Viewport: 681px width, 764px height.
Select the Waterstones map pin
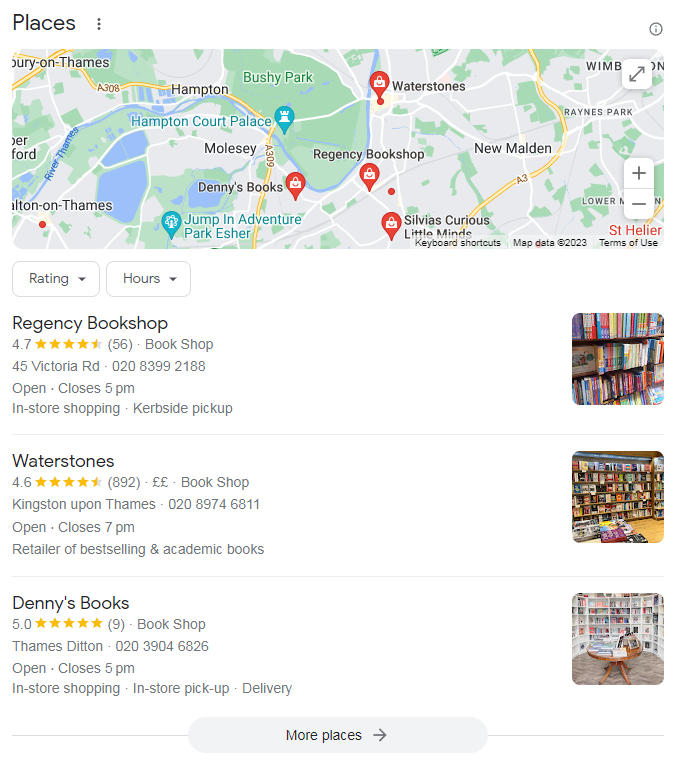point(379,84)
